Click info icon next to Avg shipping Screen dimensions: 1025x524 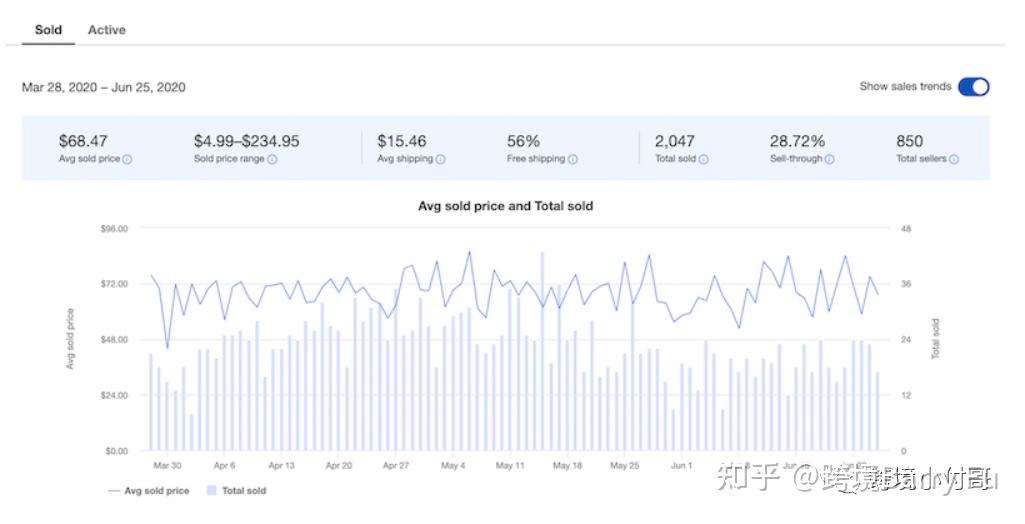coord(441,160)
